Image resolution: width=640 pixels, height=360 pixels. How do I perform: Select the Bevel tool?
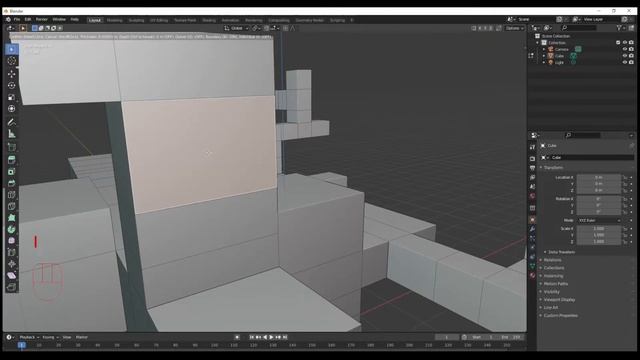pos(11,183)
